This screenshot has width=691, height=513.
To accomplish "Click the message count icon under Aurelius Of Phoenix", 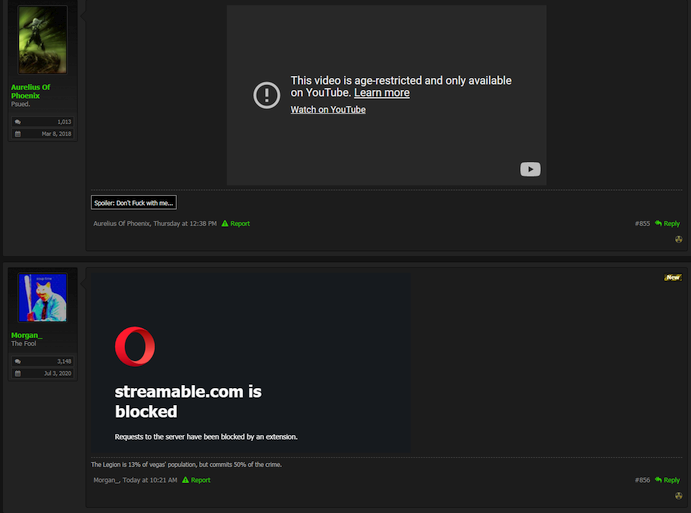I will click(18, 122).
